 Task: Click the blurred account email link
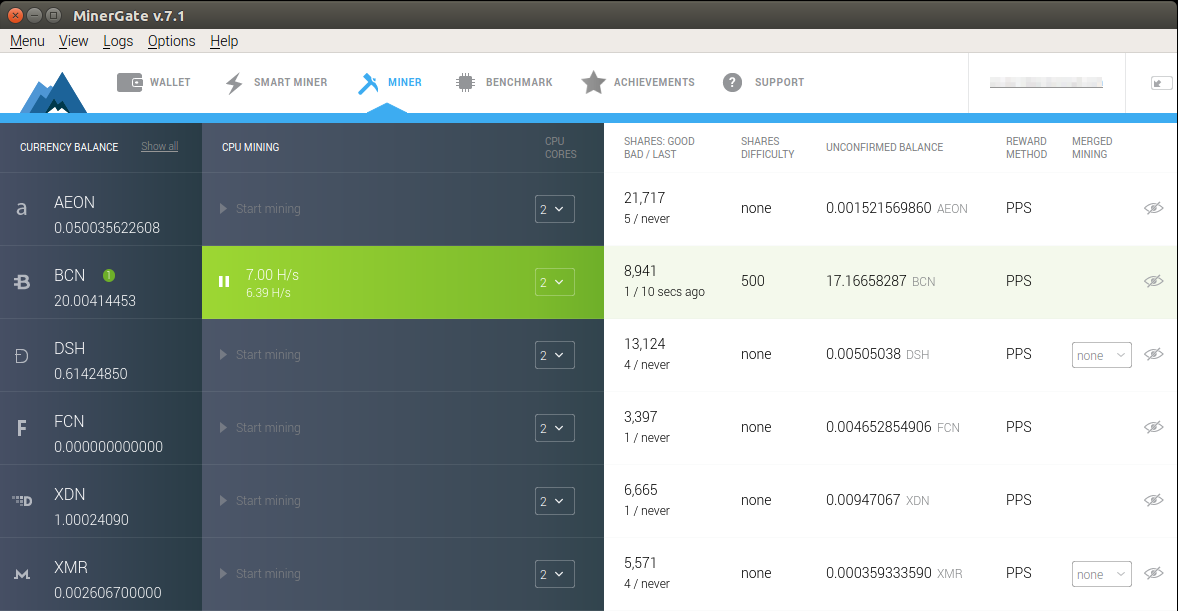point(1046,83)
